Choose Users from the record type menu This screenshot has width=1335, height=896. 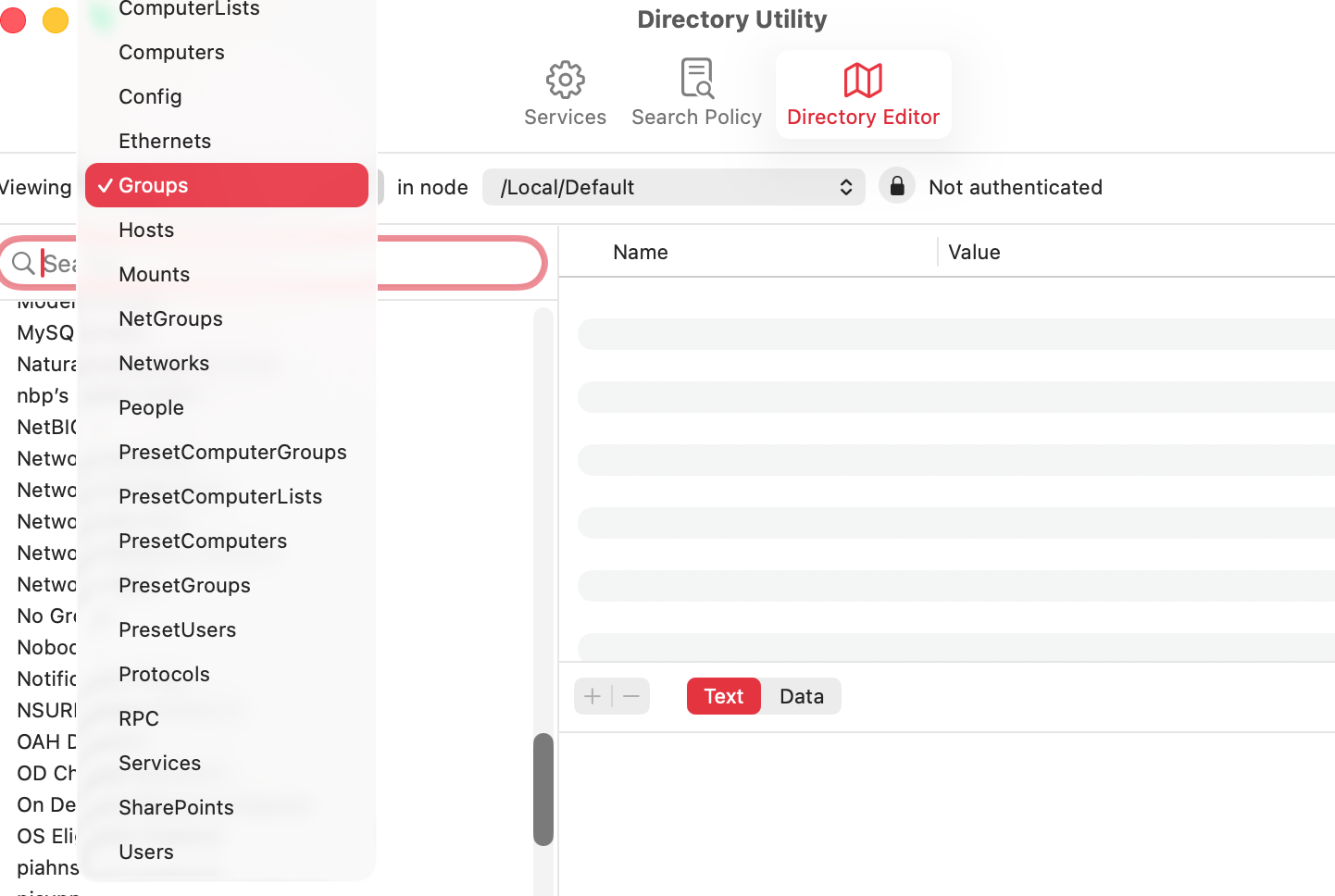(x=146, y=852)
